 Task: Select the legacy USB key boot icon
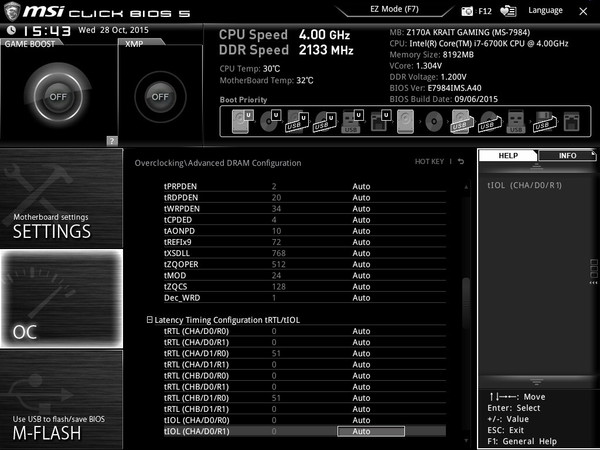516,121
